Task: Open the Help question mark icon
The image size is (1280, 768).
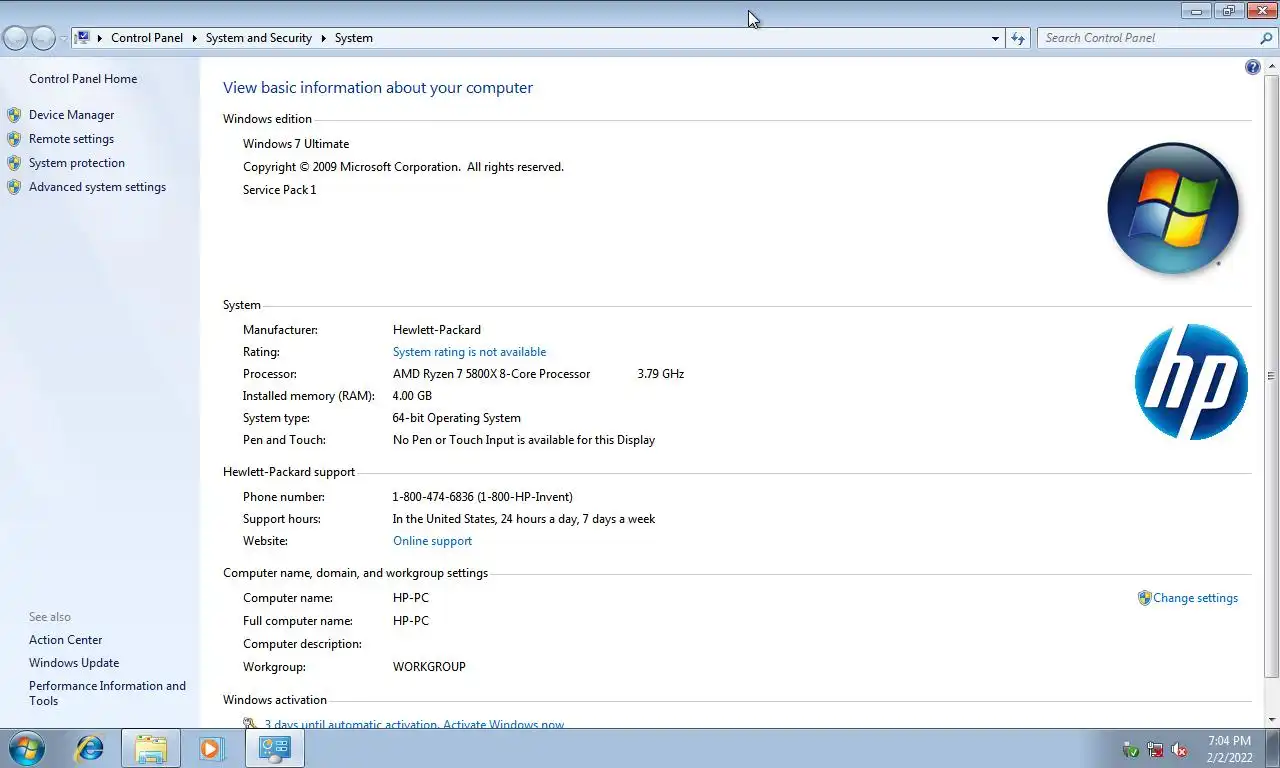Action: click(1253, 67)
